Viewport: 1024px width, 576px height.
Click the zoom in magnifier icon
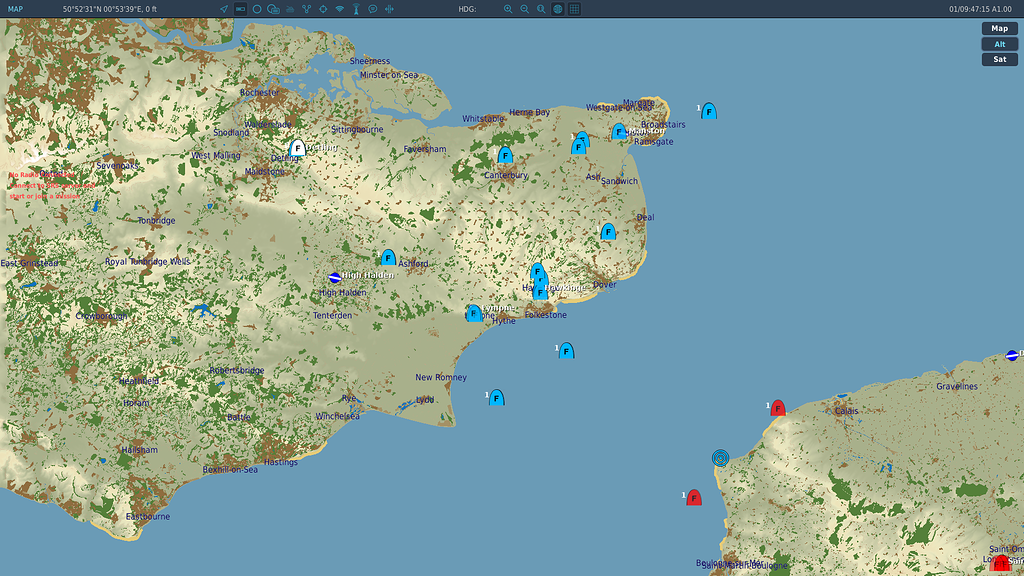508,9
